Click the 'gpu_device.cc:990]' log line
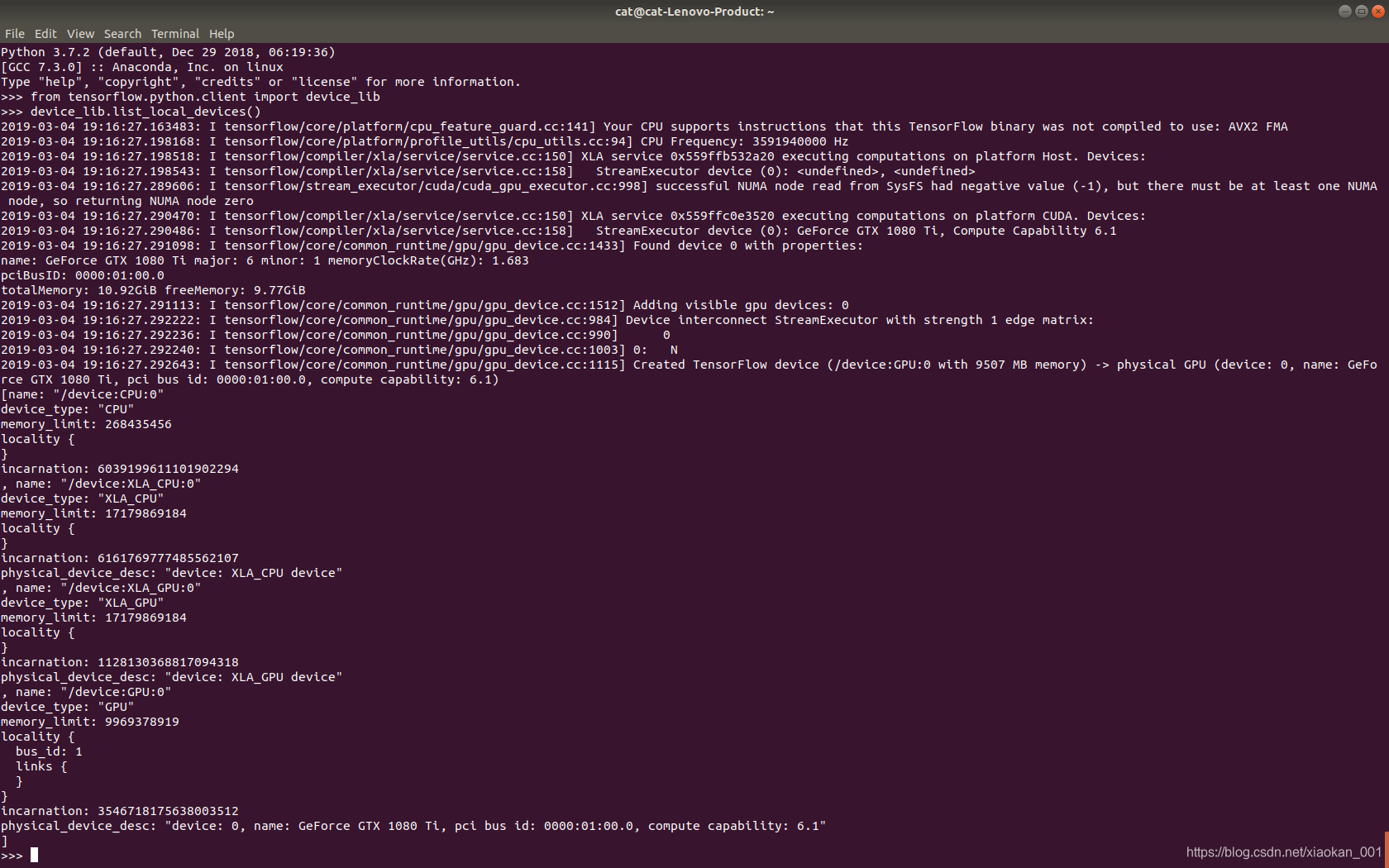The width and height of the screenshot is (1389, 868). click(x=336, y=335)
